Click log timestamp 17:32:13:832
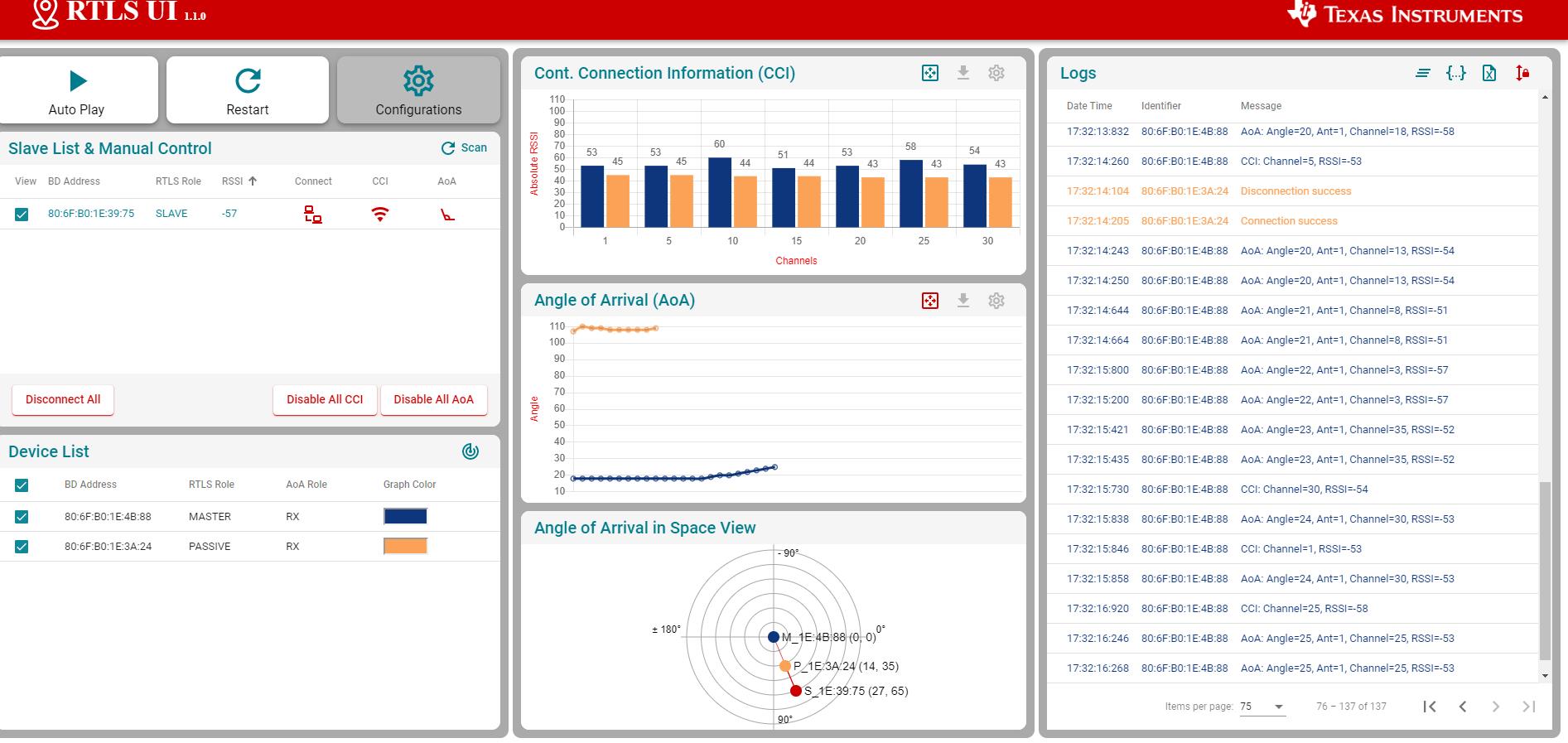The image size is (1568, 743). [1098, 132]
